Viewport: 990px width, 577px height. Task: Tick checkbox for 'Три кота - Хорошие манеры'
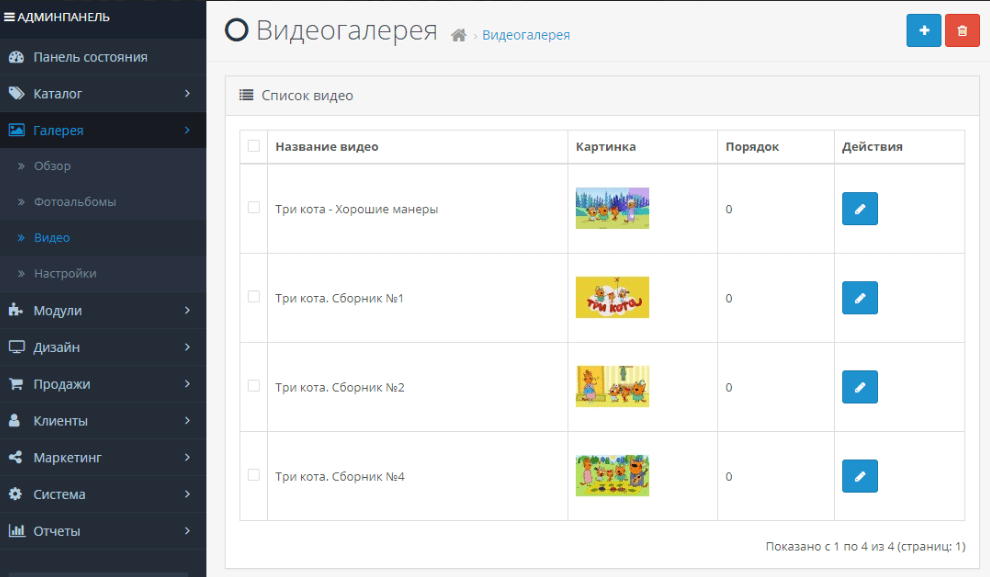coord(253,208)
